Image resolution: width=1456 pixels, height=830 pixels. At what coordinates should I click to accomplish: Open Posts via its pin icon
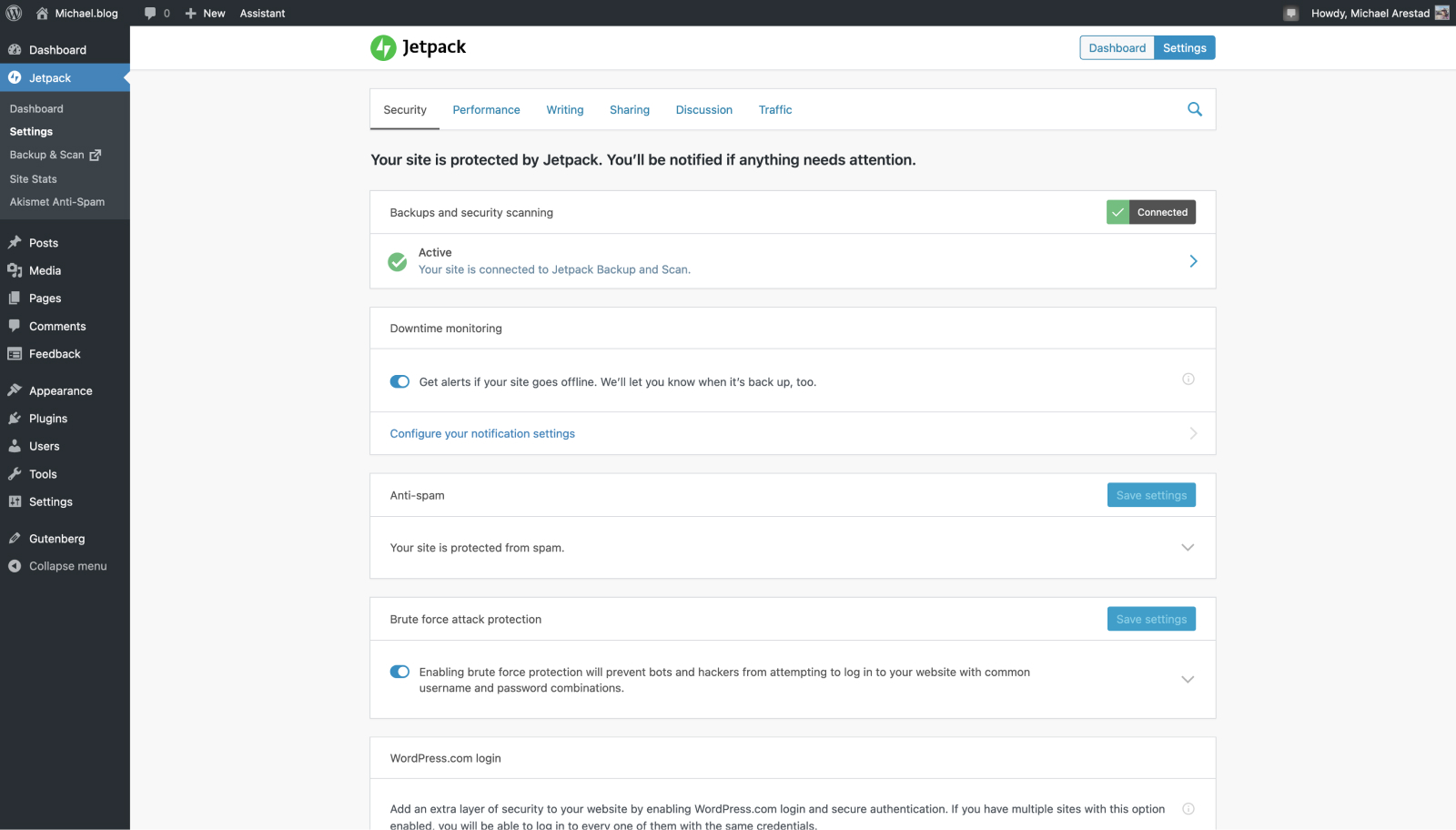coord(15,242)
